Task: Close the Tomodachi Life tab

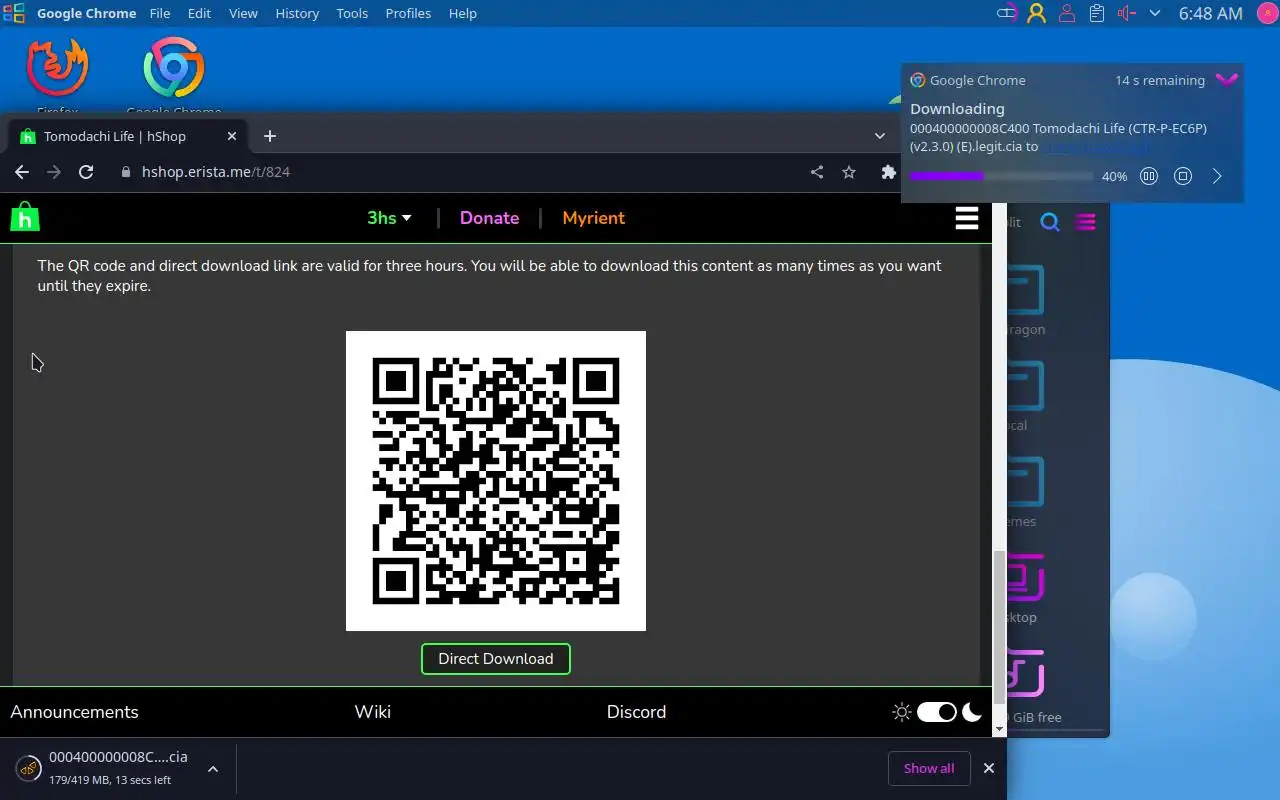Action: [232, 136]
